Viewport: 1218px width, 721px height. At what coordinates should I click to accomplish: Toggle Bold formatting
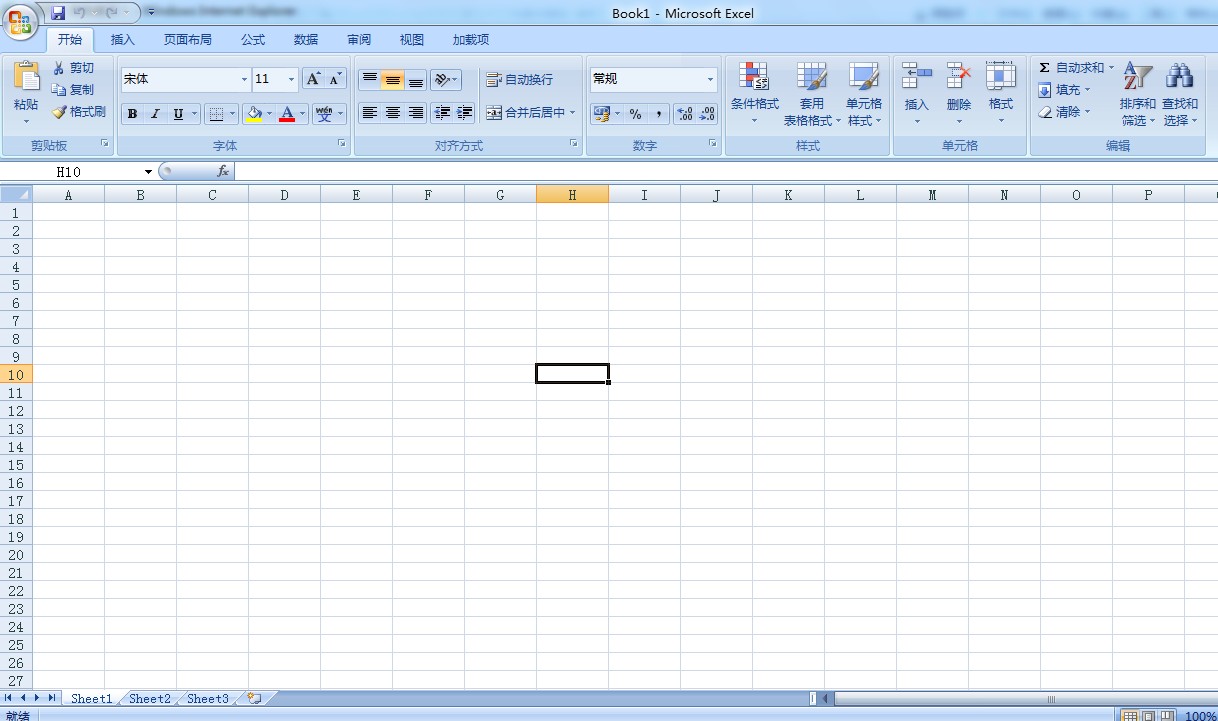pos(132,114)
